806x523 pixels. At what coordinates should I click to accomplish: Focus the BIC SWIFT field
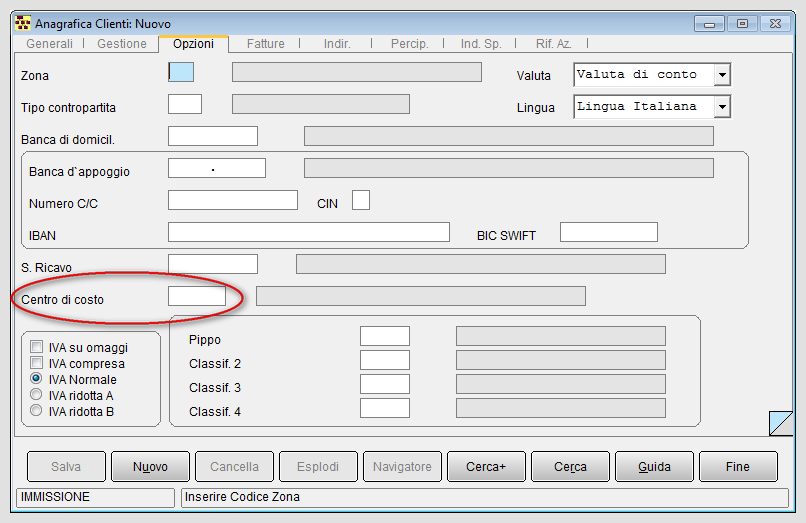609,232
